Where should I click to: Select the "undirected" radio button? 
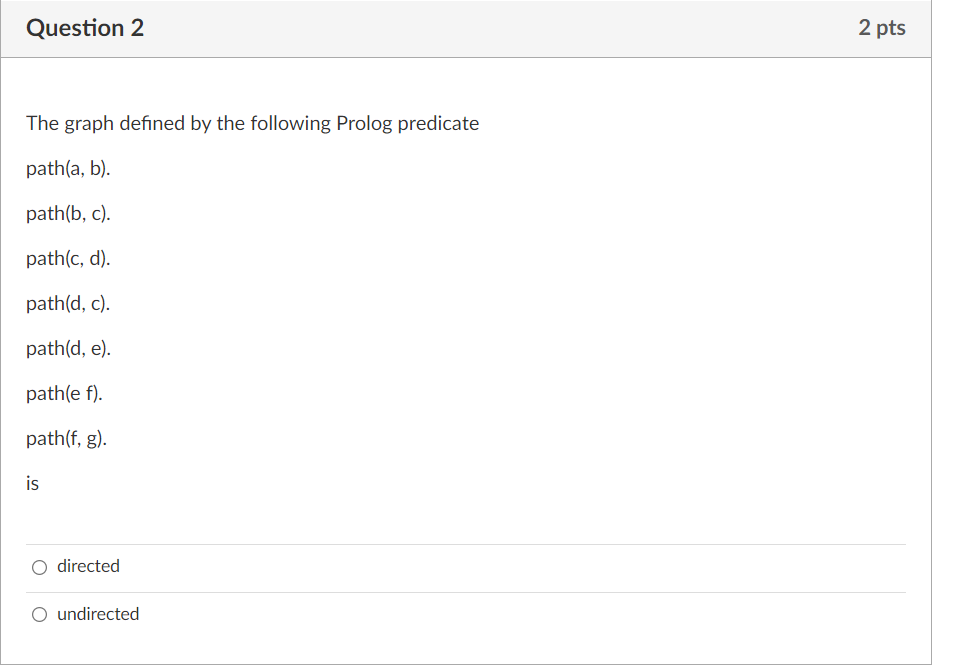click(x=40, y=615)
